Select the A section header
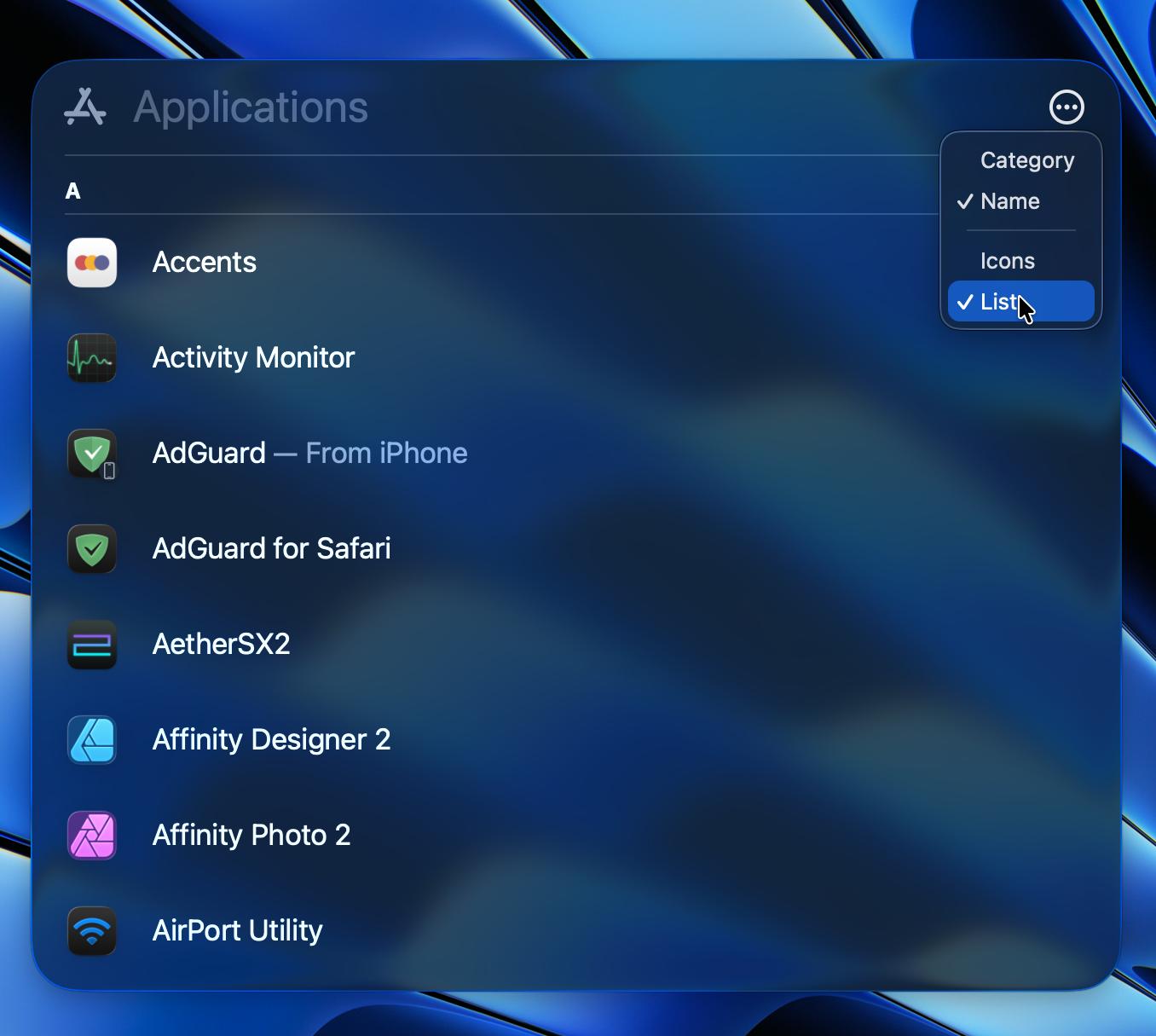 tap(73, 191)
